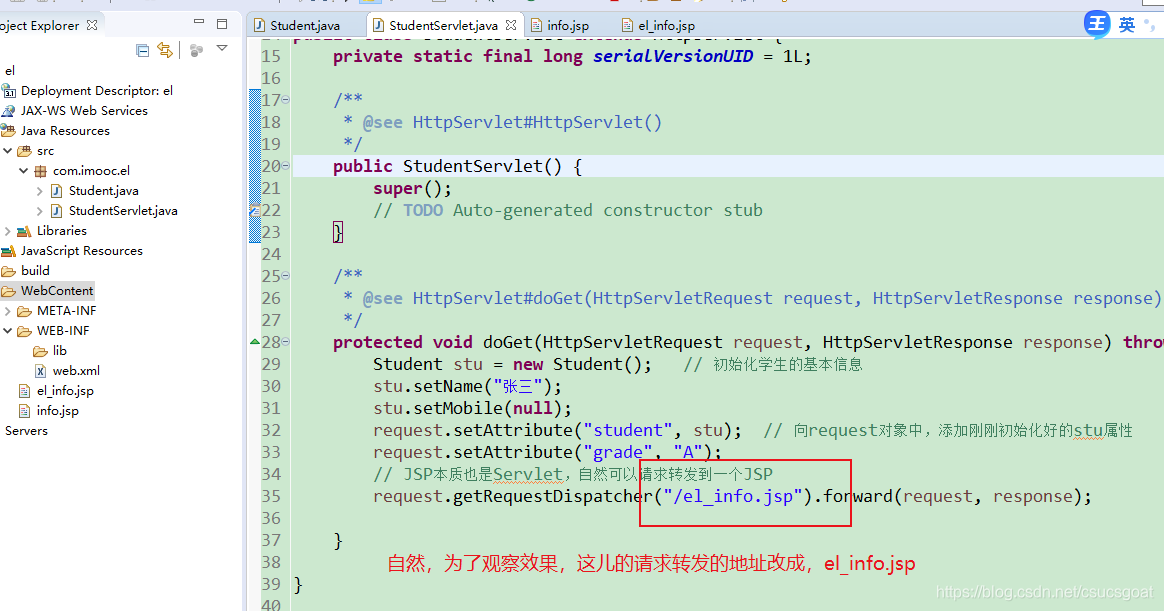
Task: Select JavaScript Resources node
Action: (82, 251)
